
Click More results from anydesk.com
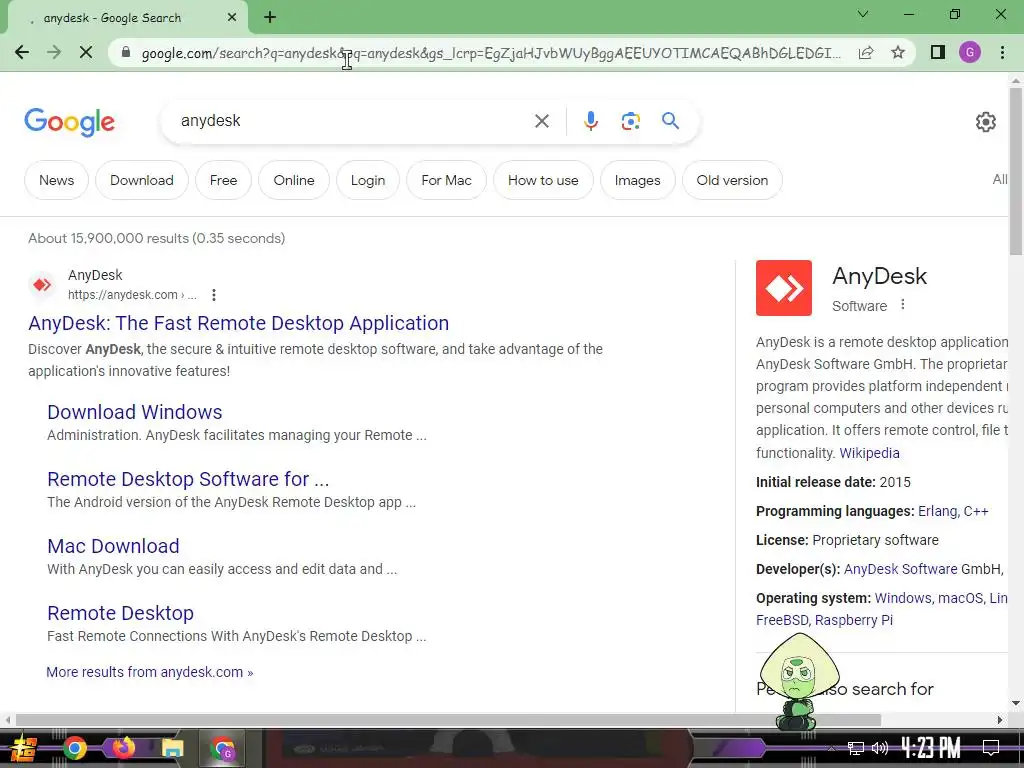point(150,672)
